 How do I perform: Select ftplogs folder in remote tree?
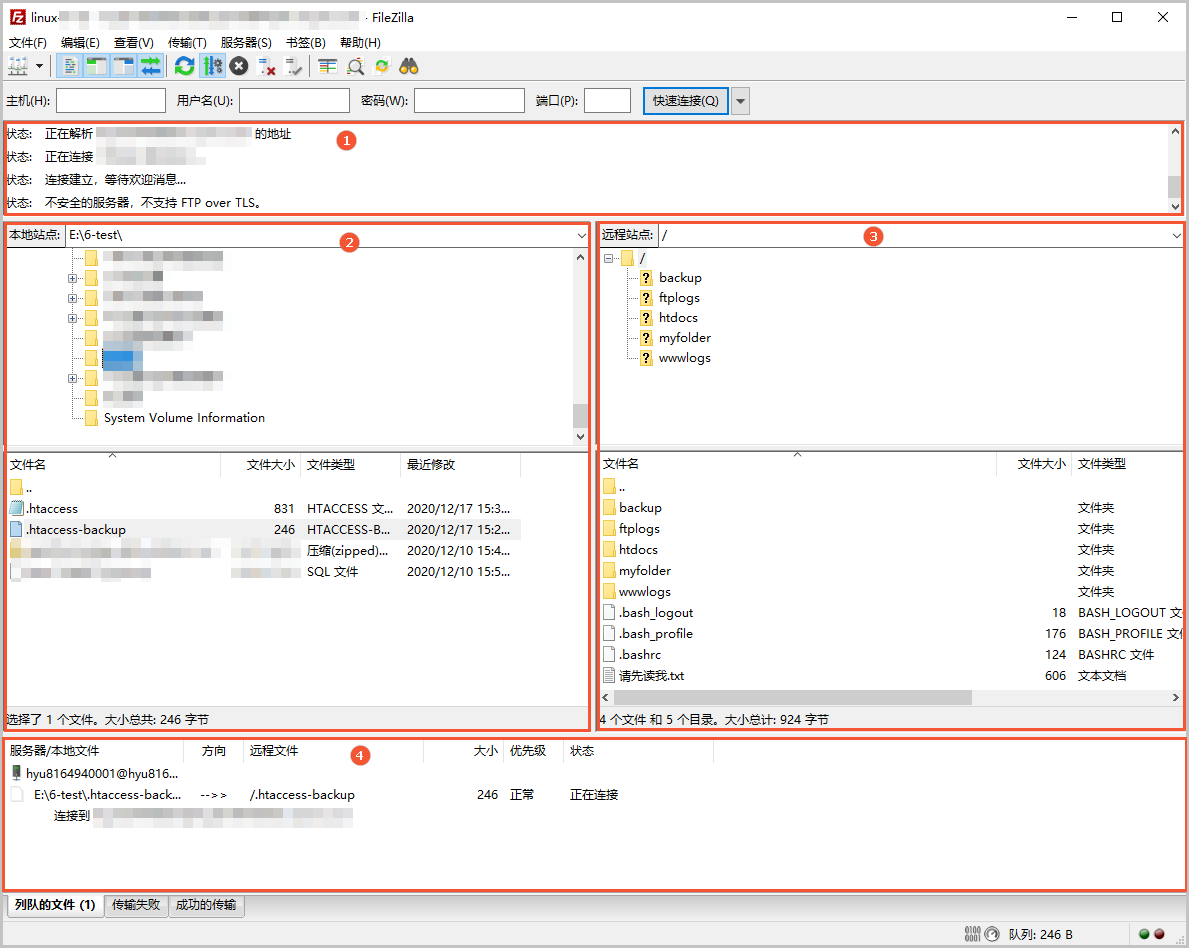point(679,298)
